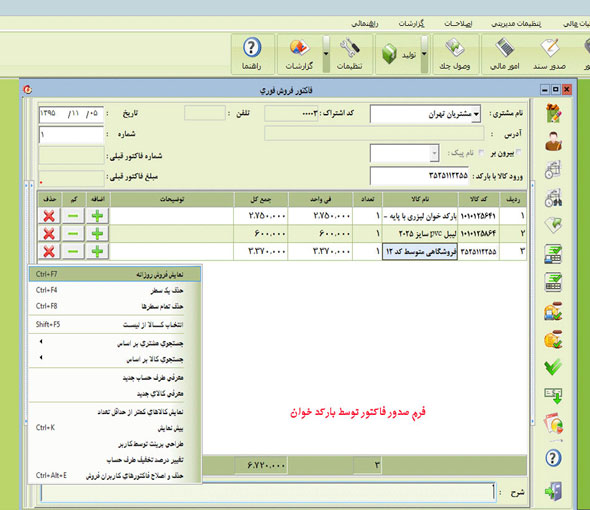Click sidebar pie chart report icon
590x510 pixels.
[553, 424]
